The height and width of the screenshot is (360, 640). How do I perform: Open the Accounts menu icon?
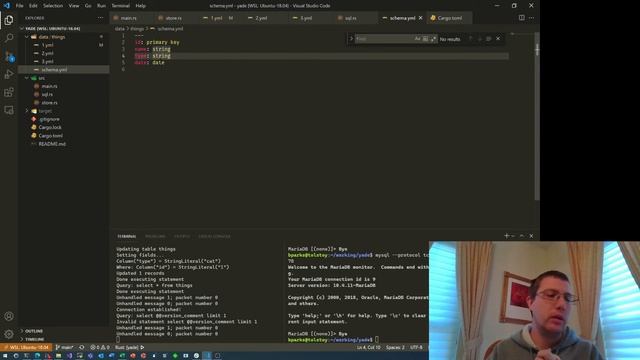point(9,316)
